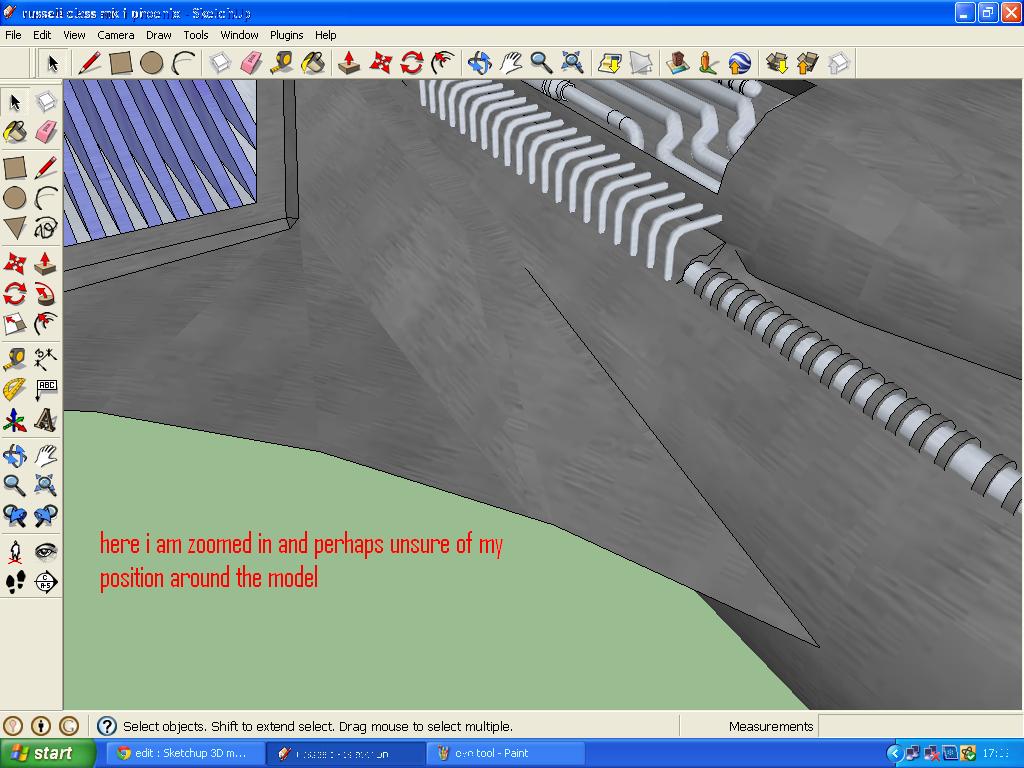Click the Paint Bucket in left palette
The image size is (1024, 768).
click(x=14, y=132)
